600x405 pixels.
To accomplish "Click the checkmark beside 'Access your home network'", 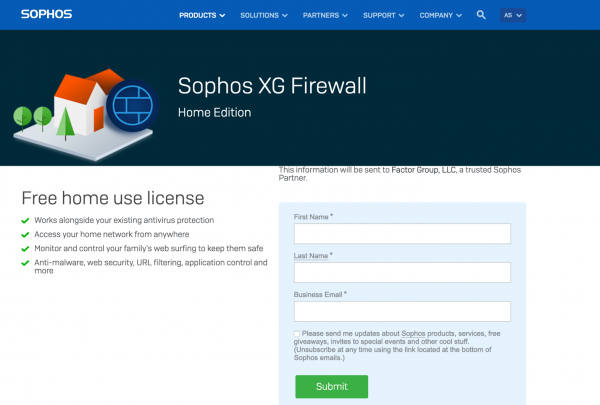I will (25, 234).
